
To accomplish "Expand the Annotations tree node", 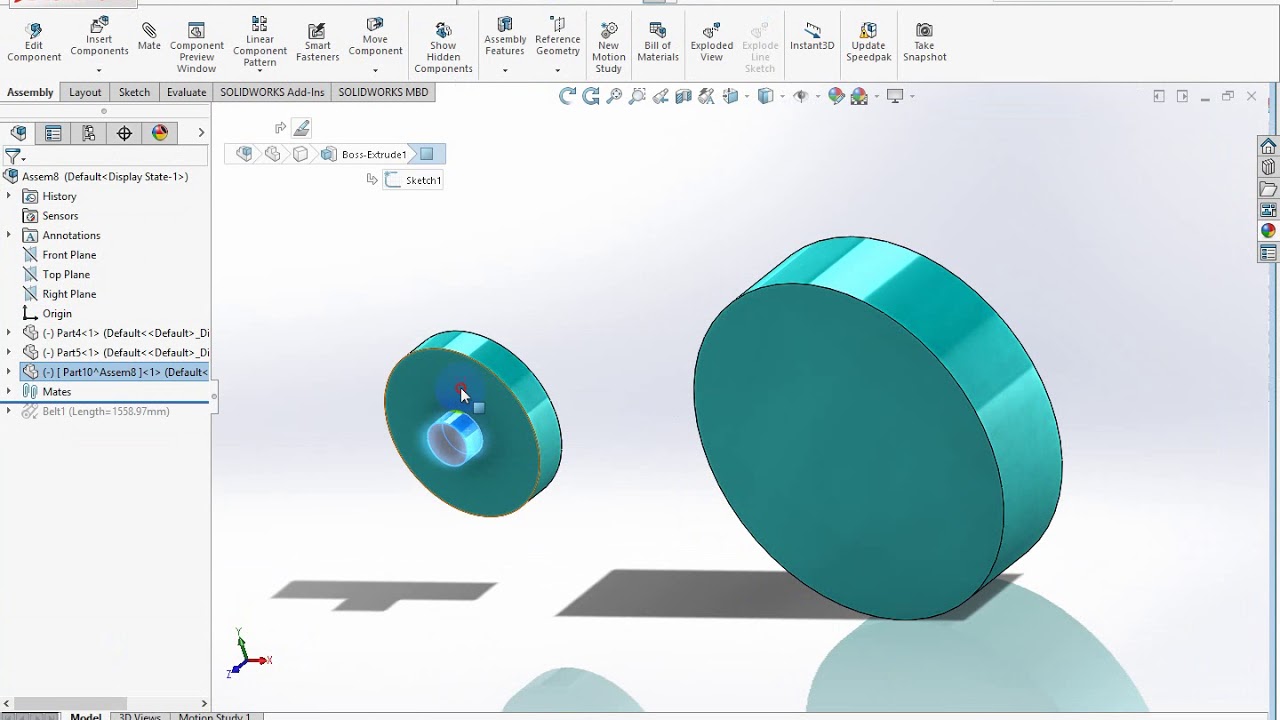I will (x=9, y=235).
